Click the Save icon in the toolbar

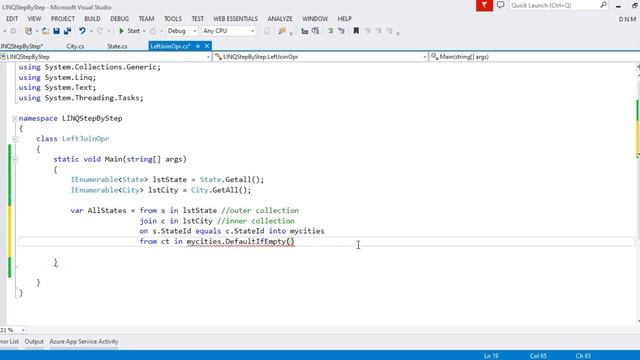tap(56, 31)
